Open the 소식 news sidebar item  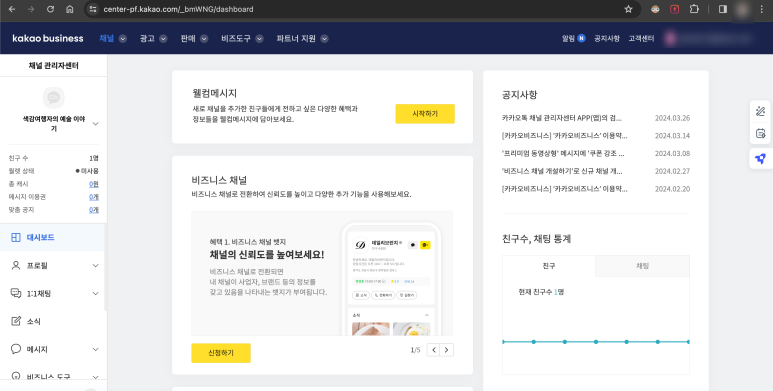point(53,321)
